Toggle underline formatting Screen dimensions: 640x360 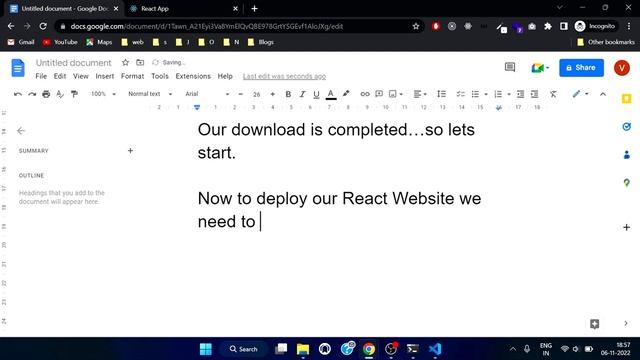pos(316,94)
